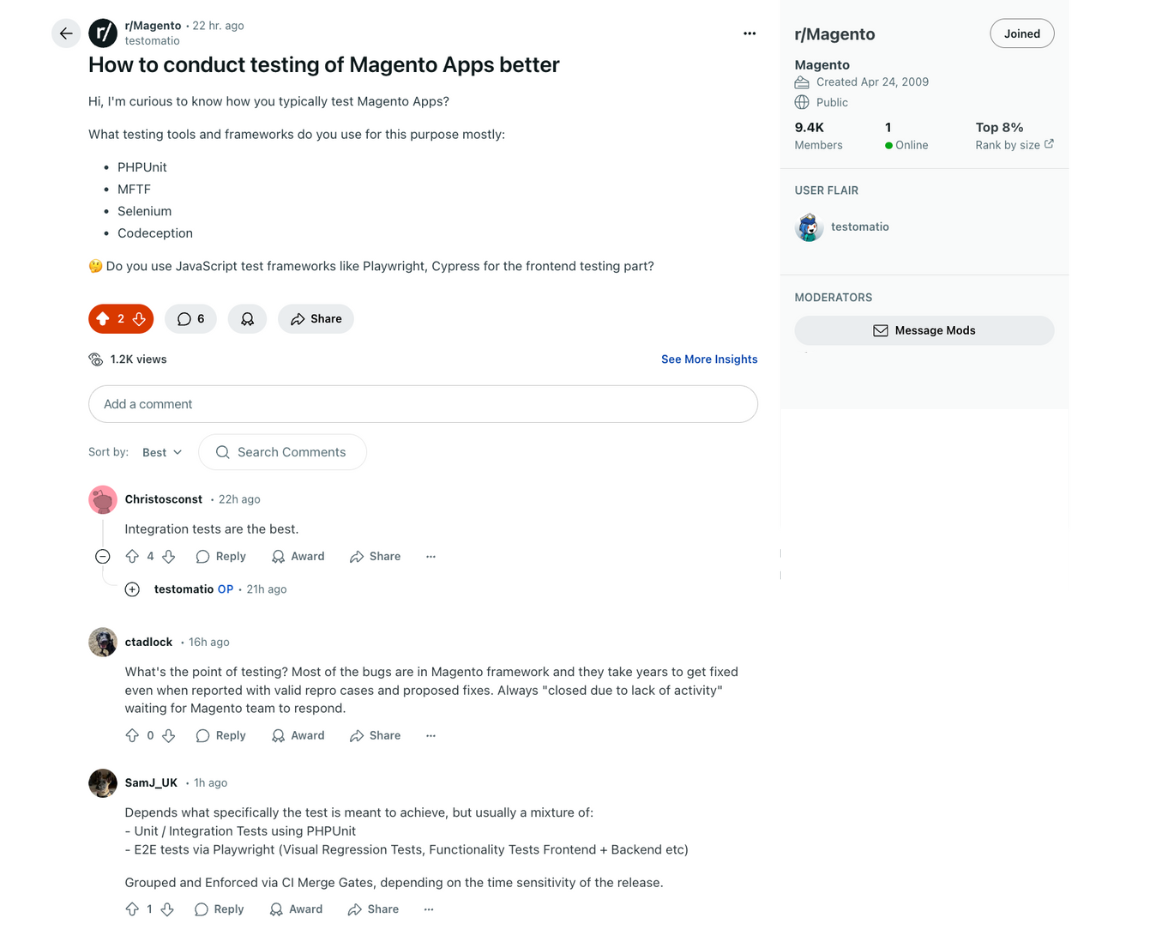Click the Search Comments magnifier icon
Image resolution: width=1150 pixels, height=950 pixels.
[222, 452]
